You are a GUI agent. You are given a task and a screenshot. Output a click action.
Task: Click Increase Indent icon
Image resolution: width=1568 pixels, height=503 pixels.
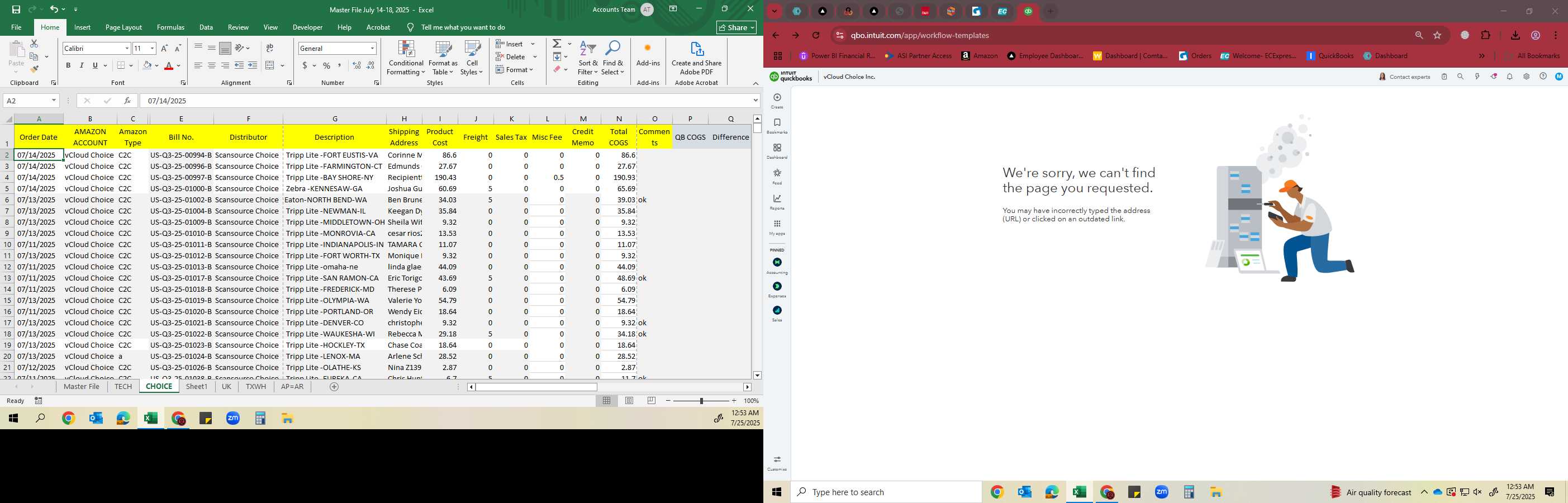click(x=253, y=66)
